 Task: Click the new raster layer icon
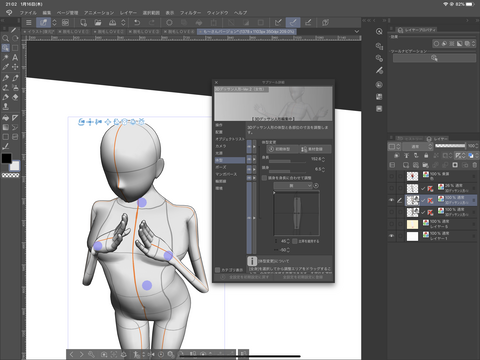coord(406,165)
